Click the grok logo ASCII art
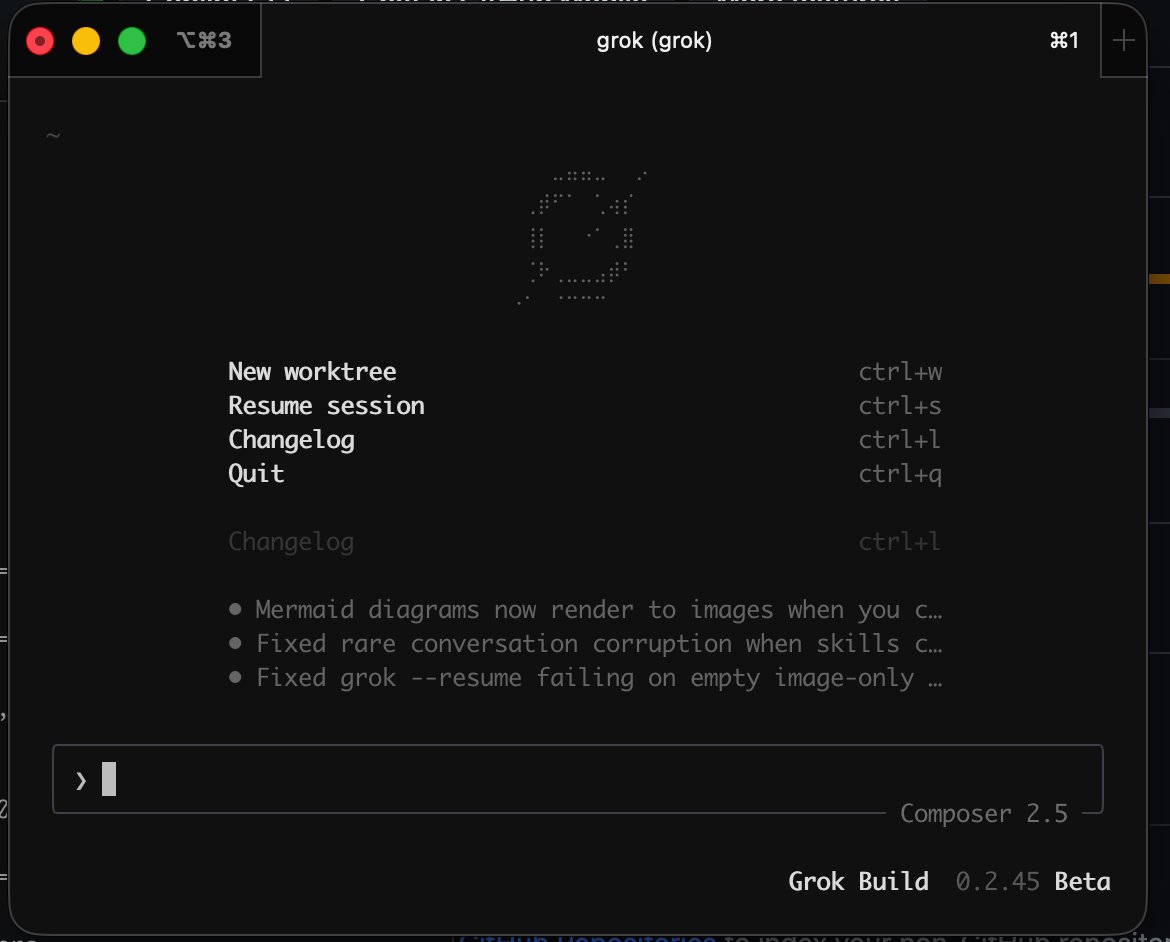The image size is (1170, 942). pos(583,237)
